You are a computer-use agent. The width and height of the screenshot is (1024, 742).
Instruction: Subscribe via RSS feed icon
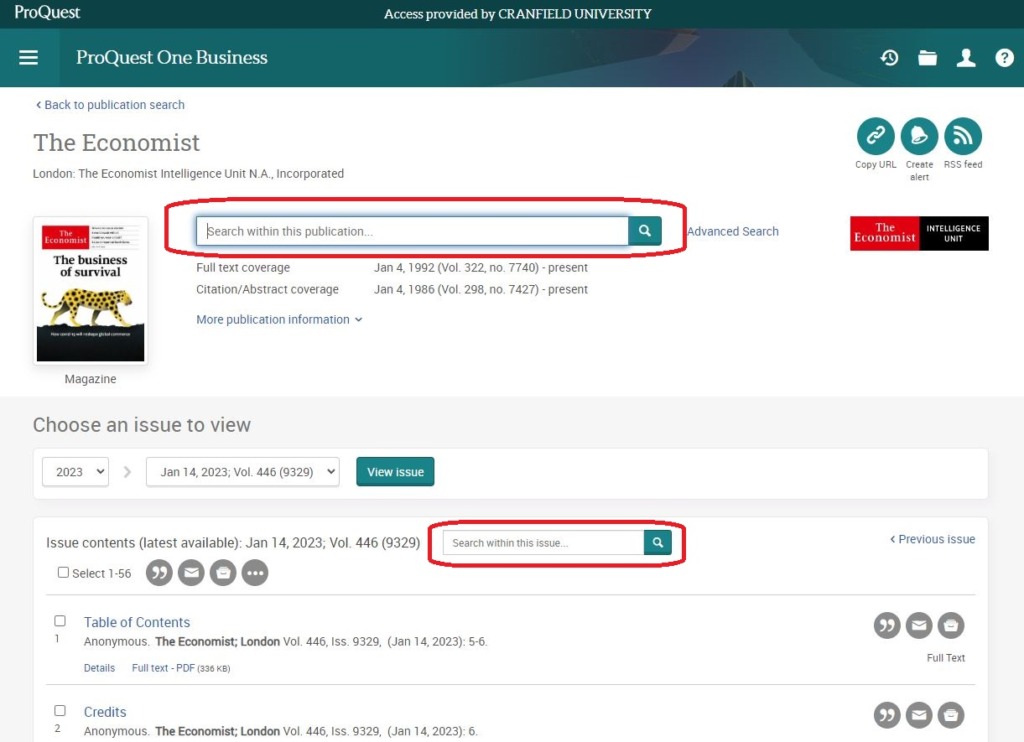963,136
